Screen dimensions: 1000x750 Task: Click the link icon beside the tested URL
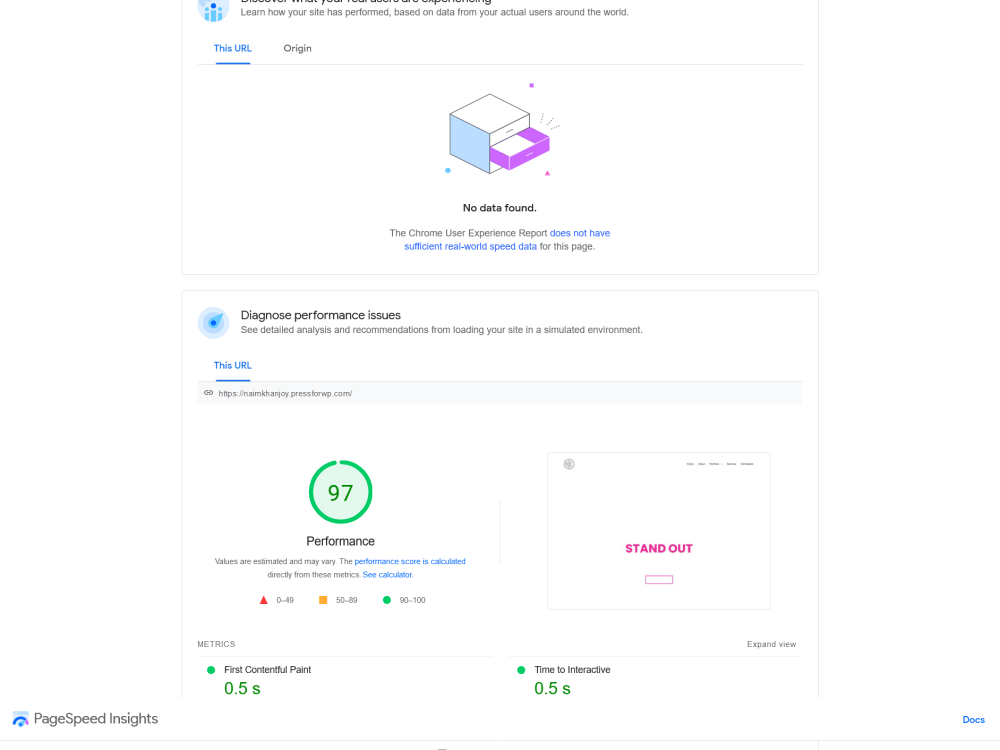(209, 393)
